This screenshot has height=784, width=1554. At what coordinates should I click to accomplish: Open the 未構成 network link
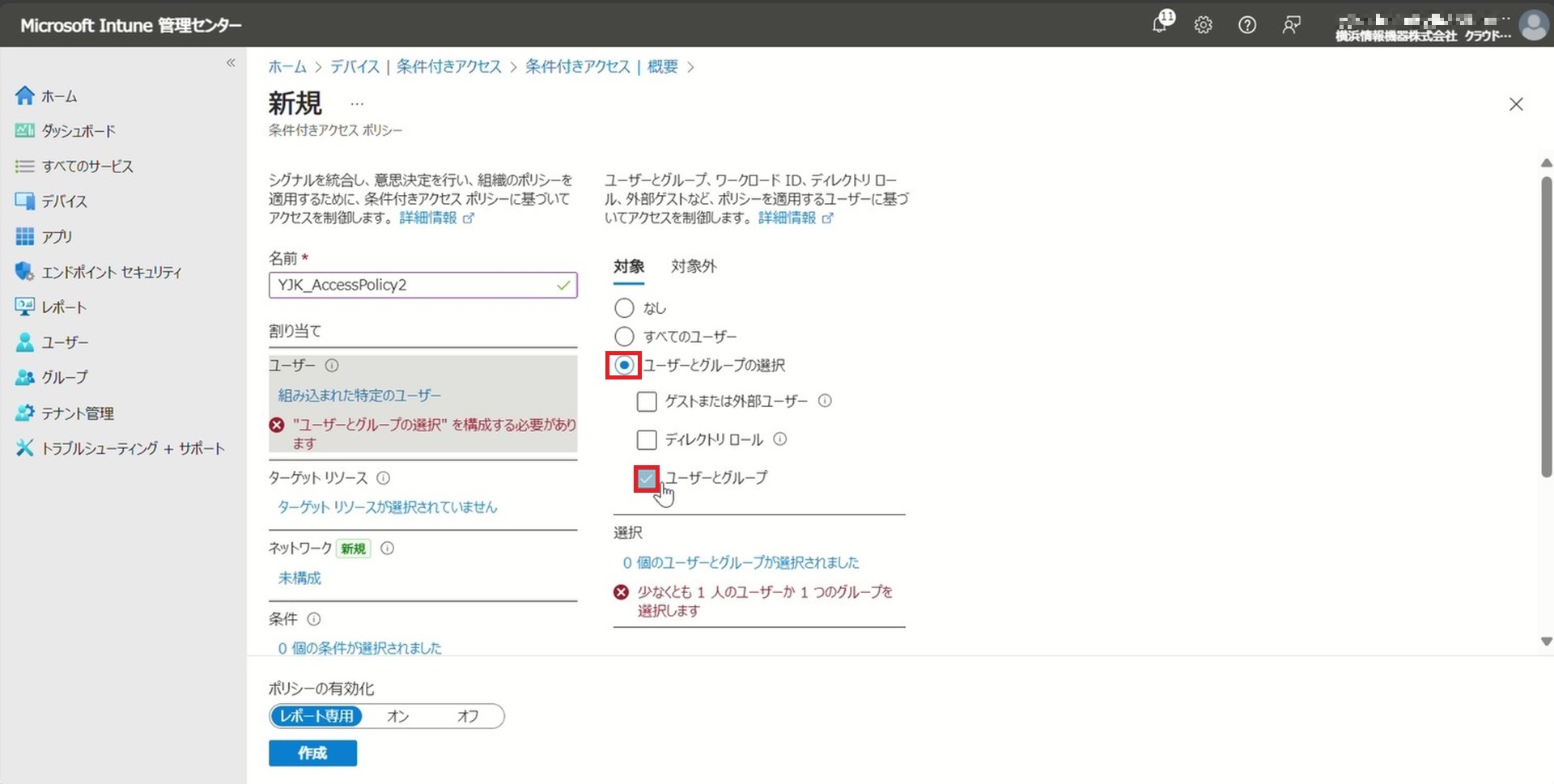point(299,578)
